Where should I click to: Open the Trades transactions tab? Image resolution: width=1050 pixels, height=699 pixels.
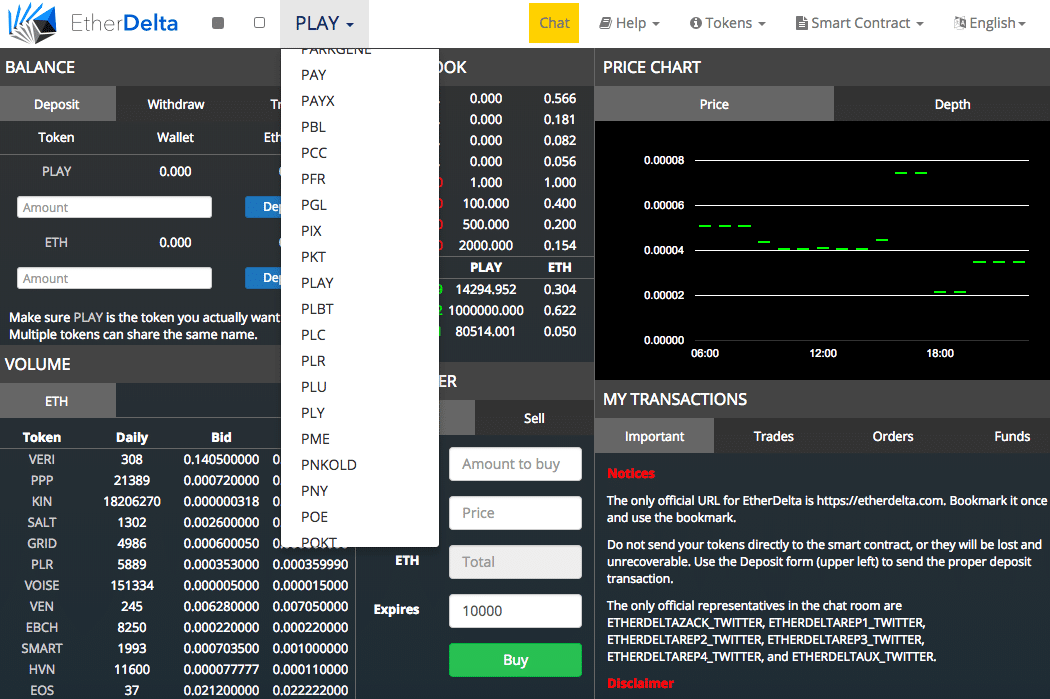[x=773, y=436]
